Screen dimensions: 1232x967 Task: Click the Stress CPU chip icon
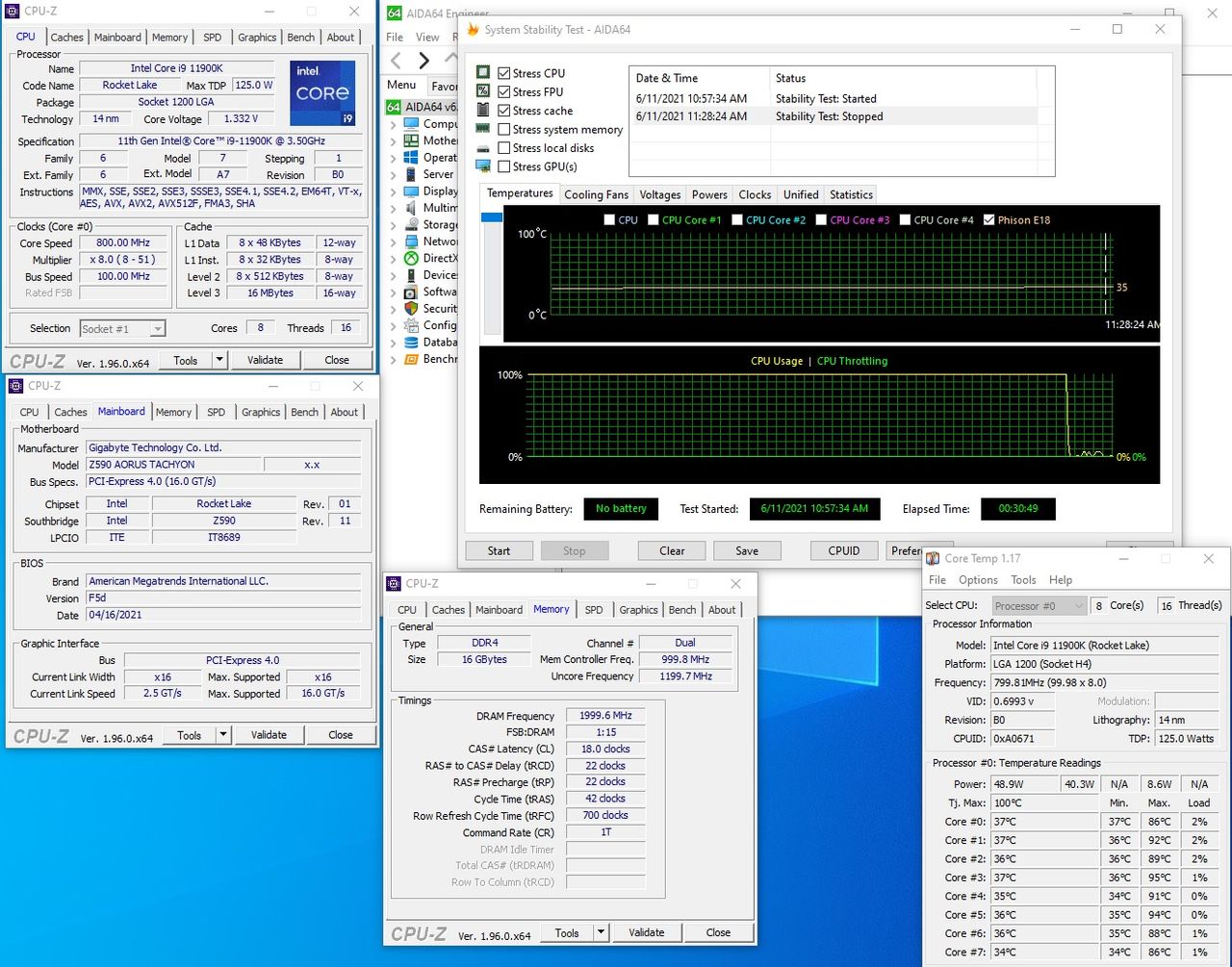(x=483, y=72)
